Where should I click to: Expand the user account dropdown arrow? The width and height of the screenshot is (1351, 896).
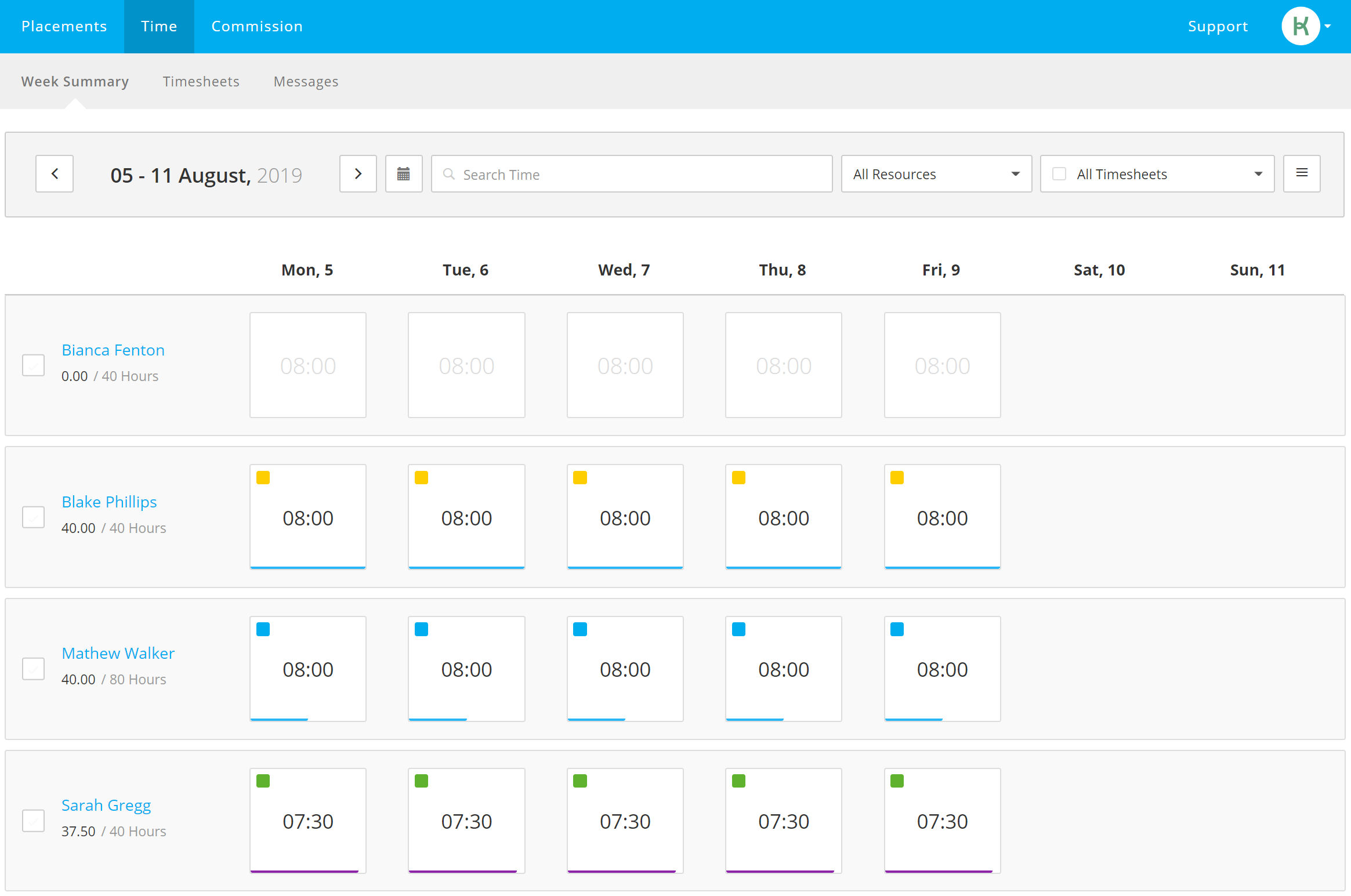[1328, 26]
